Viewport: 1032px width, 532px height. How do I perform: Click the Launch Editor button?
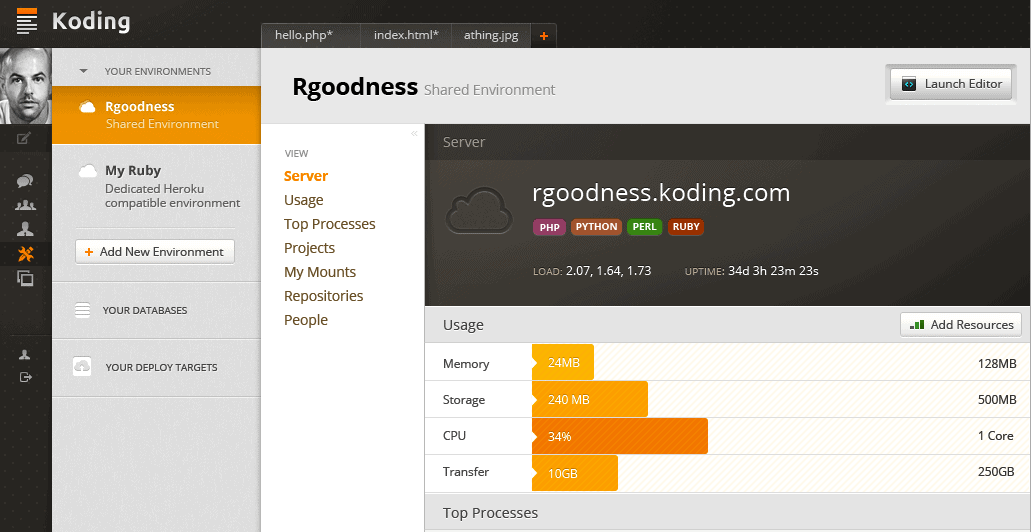951,84
